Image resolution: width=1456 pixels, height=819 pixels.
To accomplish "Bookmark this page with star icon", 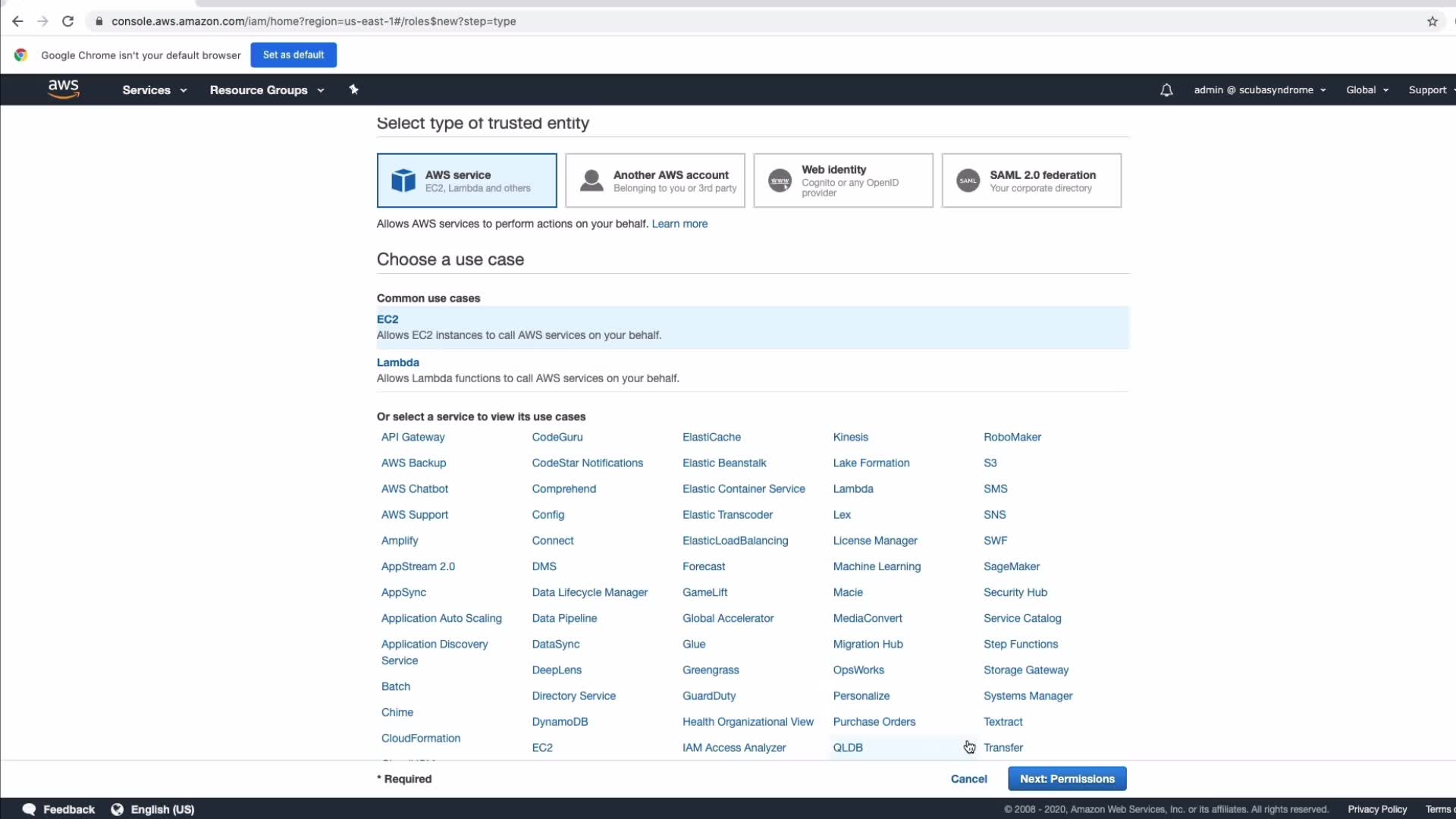I will point(1432,21).
